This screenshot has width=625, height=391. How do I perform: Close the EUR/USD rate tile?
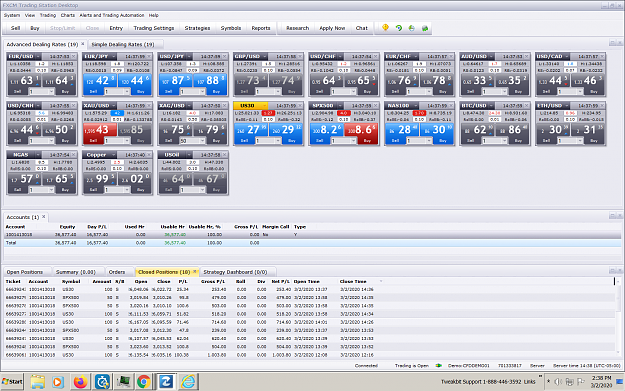point(74,56)
